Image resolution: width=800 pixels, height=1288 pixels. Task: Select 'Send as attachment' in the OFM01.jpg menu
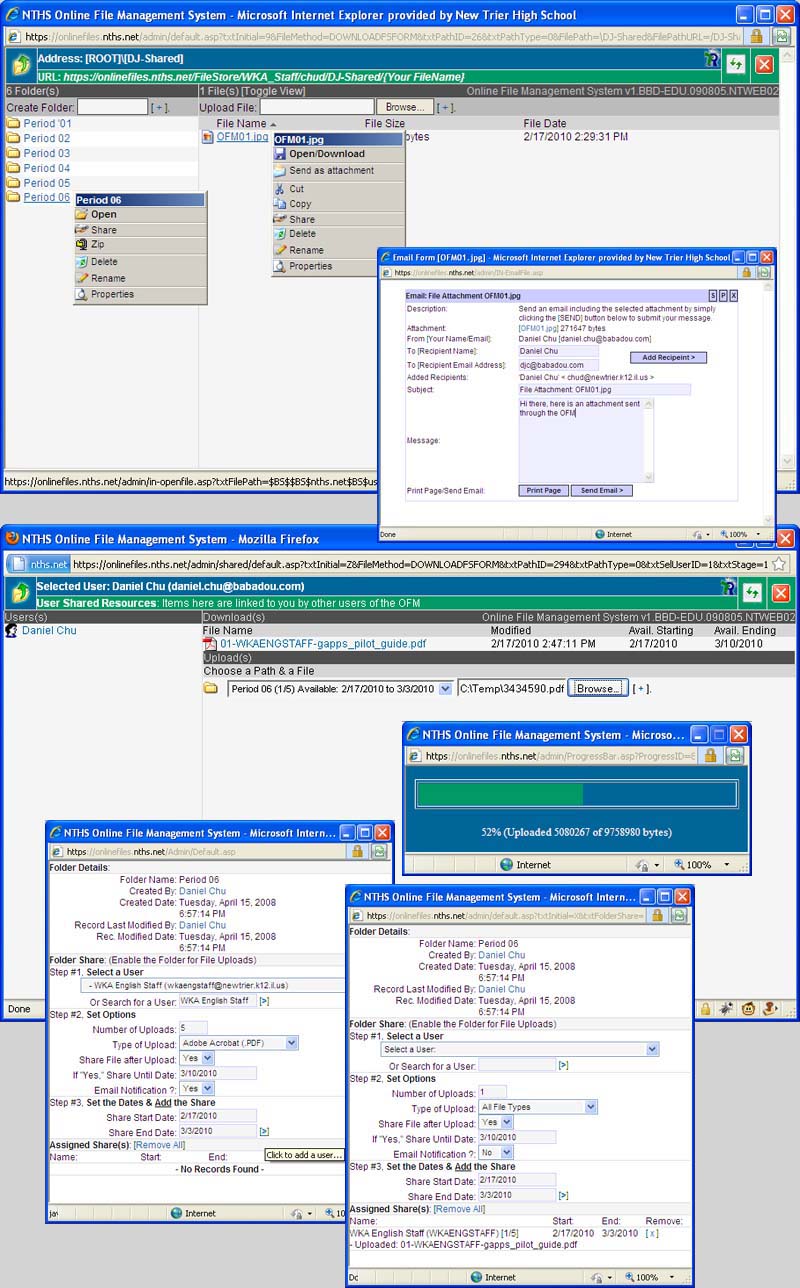point(339,171)
